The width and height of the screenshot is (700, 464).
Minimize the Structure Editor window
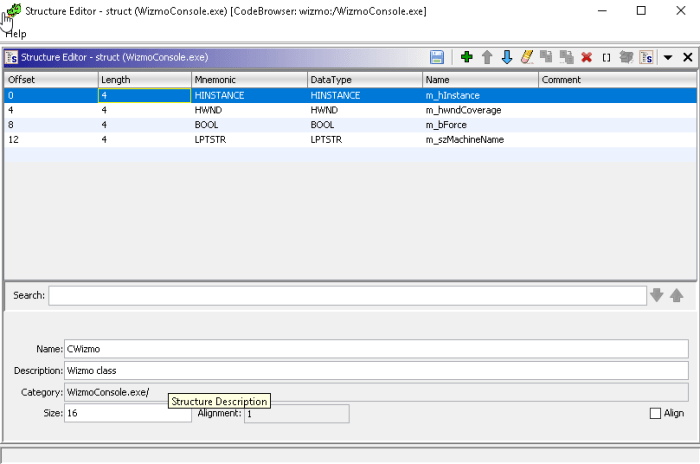602,10
